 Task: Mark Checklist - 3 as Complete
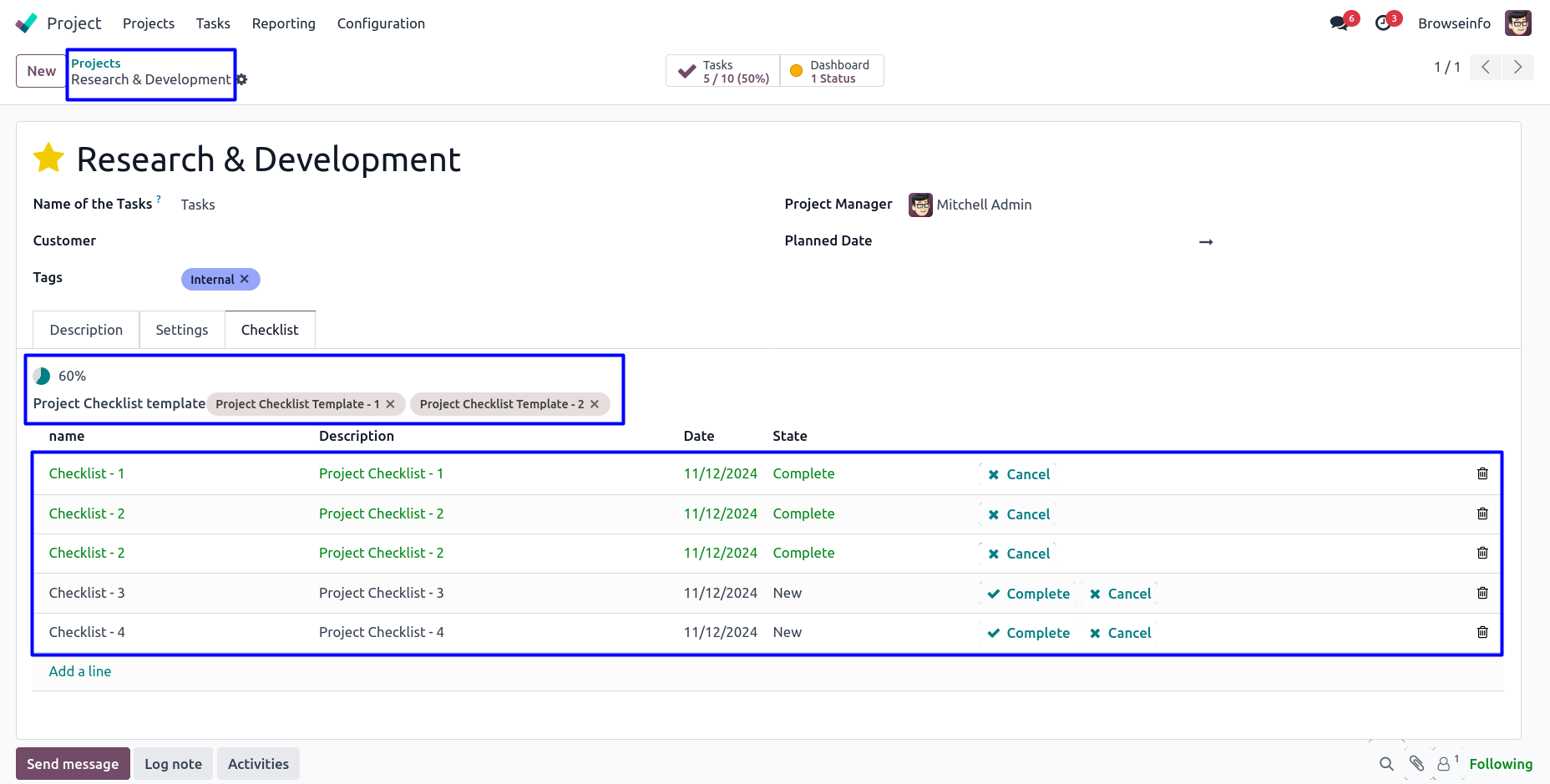[1028, 594]
